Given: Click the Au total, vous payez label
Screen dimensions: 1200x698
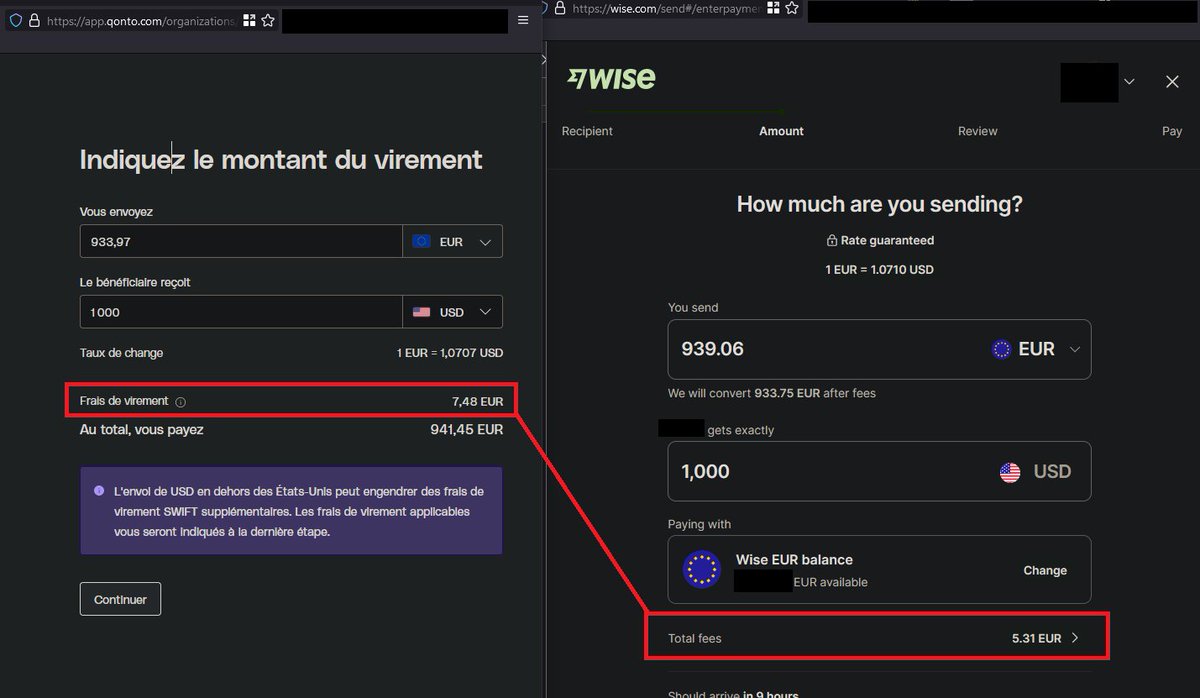Looking at the screenshot, I should coord(141,429).
